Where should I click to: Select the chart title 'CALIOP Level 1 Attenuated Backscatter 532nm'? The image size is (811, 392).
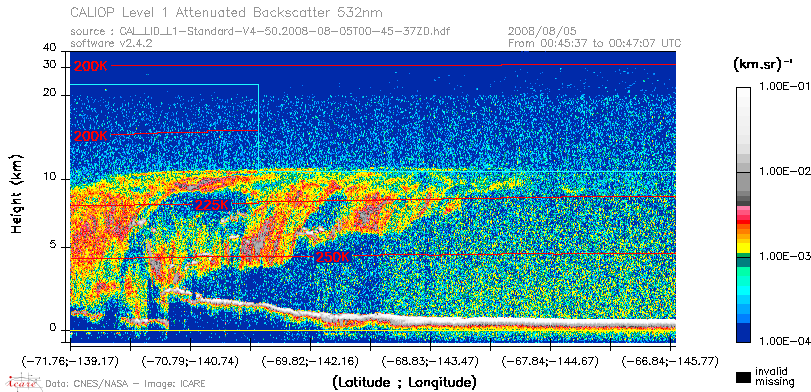tap(226, 12)
